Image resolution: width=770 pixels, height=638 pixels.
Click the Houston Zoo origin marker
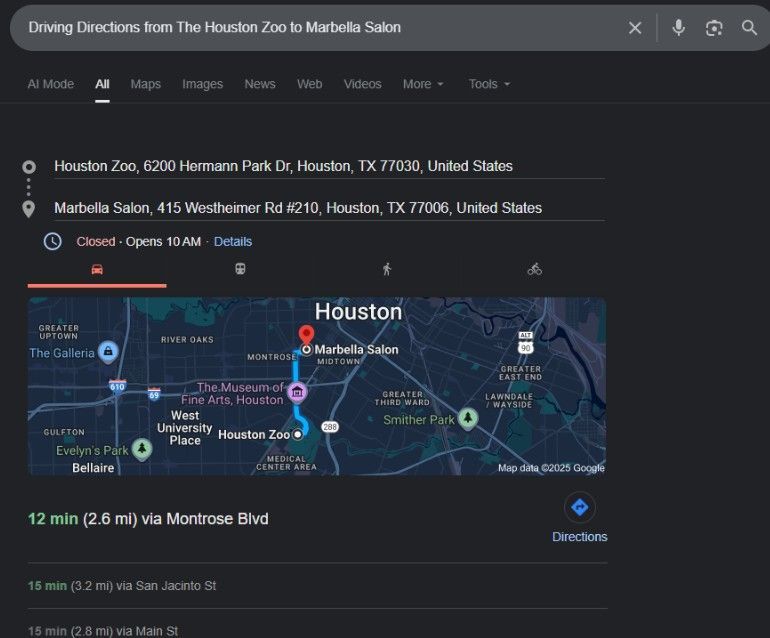[297, 435]
